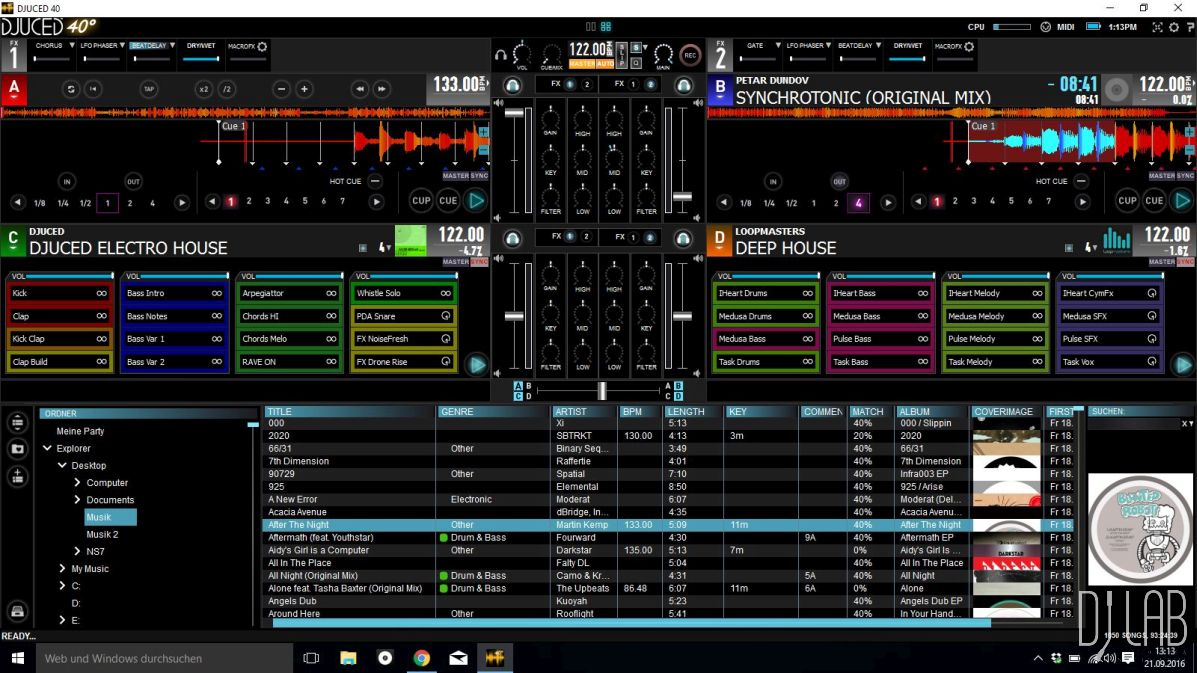Click the fast forward button on deck A
Viewport: 1197px width, 673px height.
381,89
